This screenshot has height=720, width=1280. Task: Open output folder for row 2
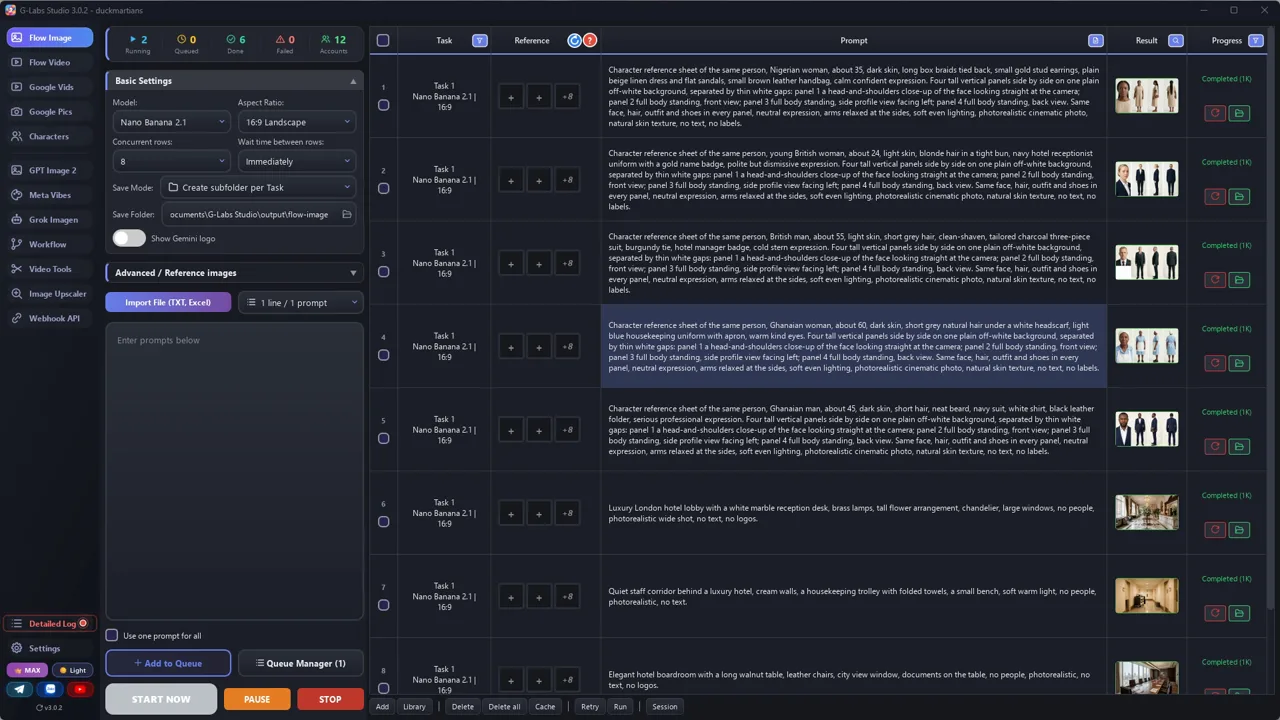click(x=1239, y=197)
